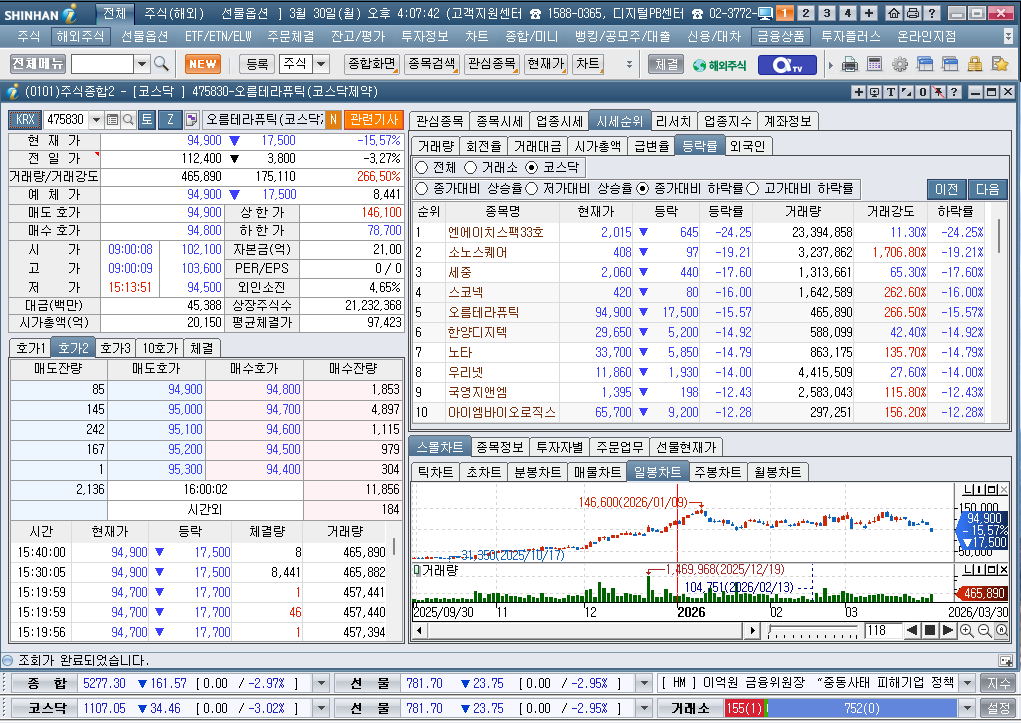Click the 이전 previous page button
This screenshot has height=723, width=1021.
[947, 189]
